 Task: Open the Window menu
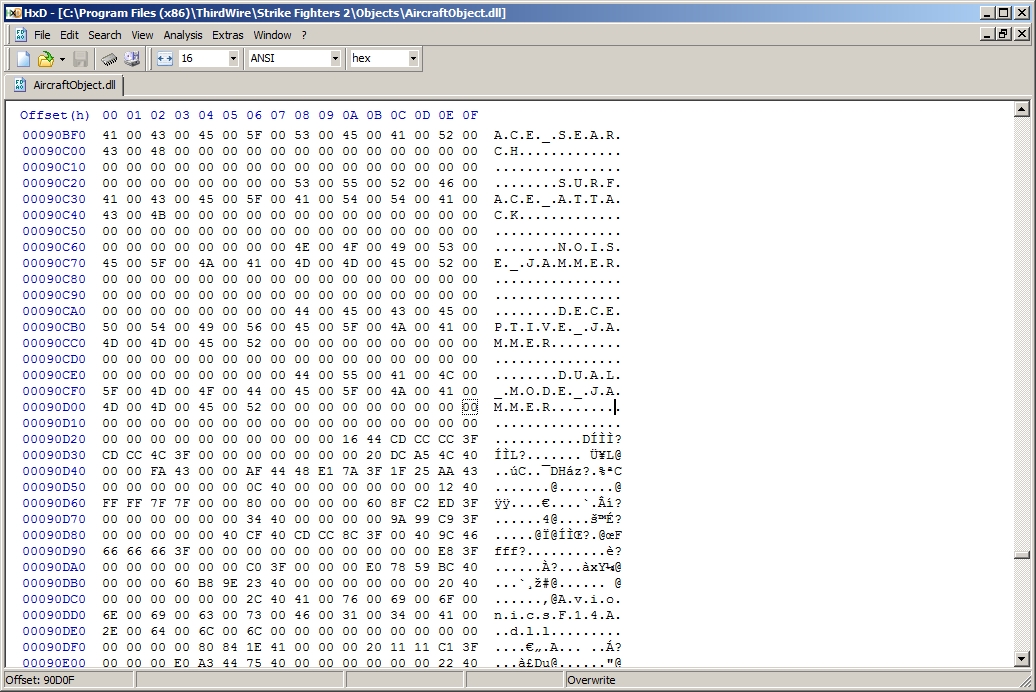(272, 35)
